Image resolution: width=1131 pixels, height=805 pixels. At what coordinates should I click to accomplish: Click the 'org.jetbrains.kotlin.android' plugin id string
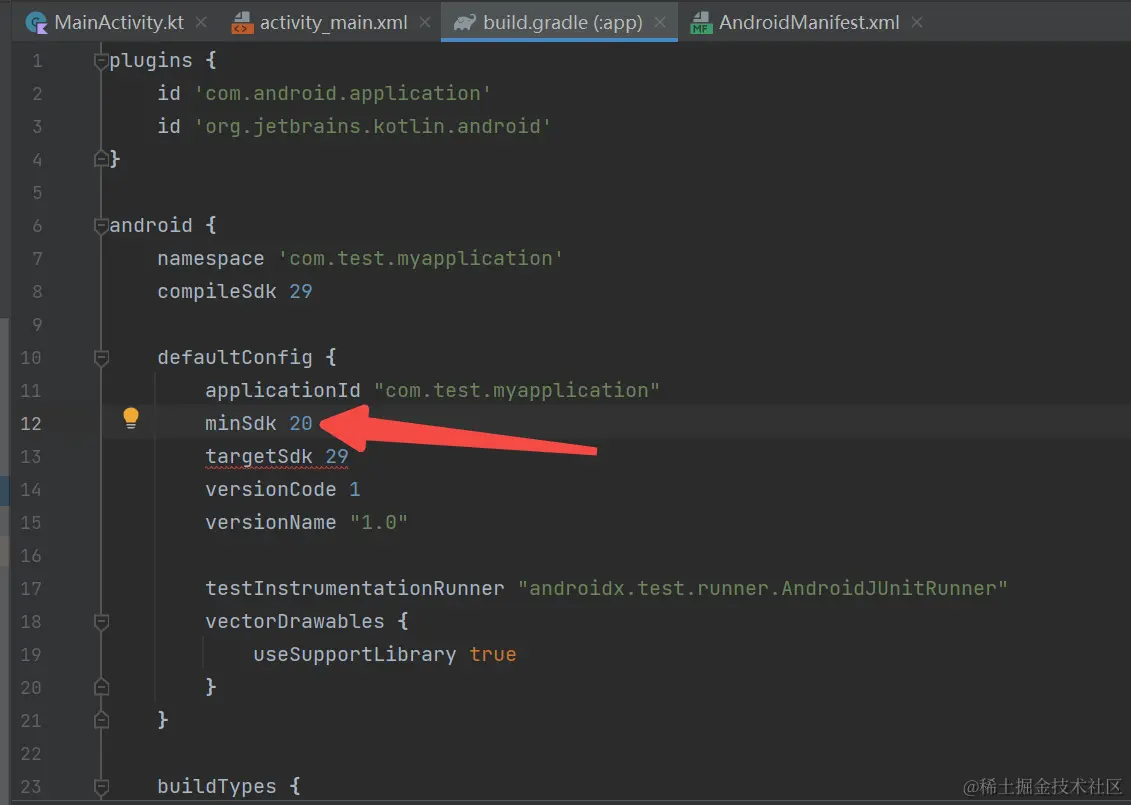coord(373,126)
